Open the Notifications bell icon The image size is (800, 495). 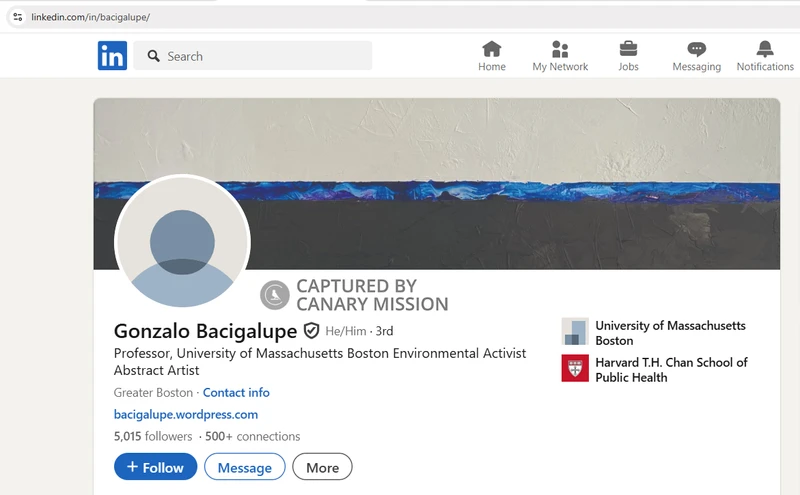[x=765, y=50]
